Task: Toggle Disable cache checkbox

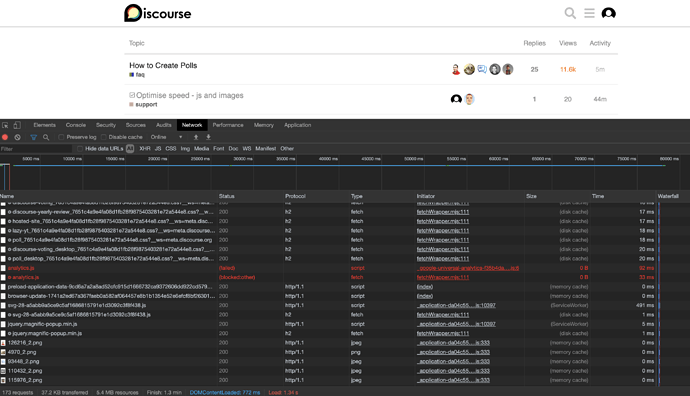Action: (104, 137)
